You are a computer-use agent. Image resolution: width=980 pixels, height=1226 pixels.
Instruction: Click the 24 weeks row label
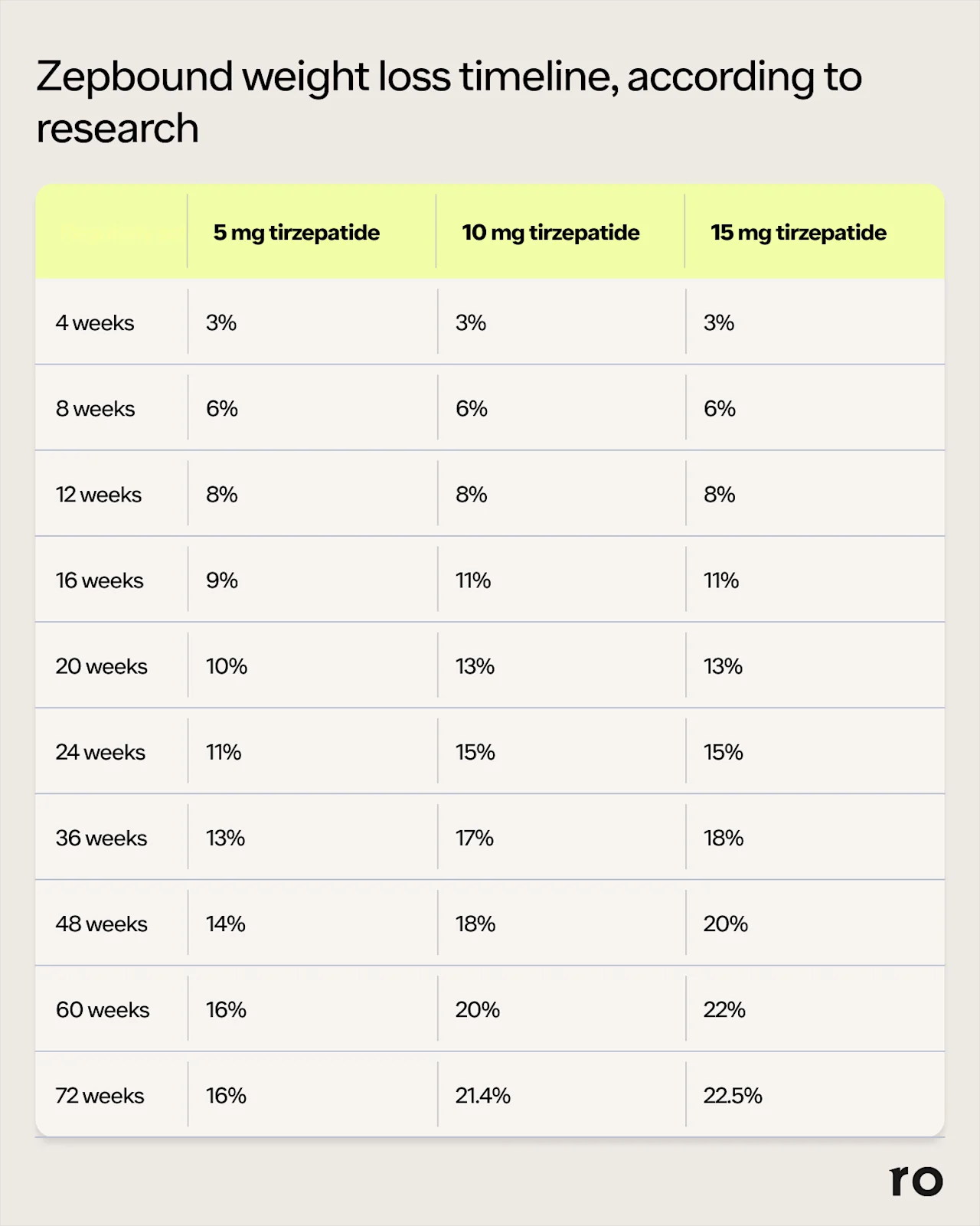pos(100,752)
